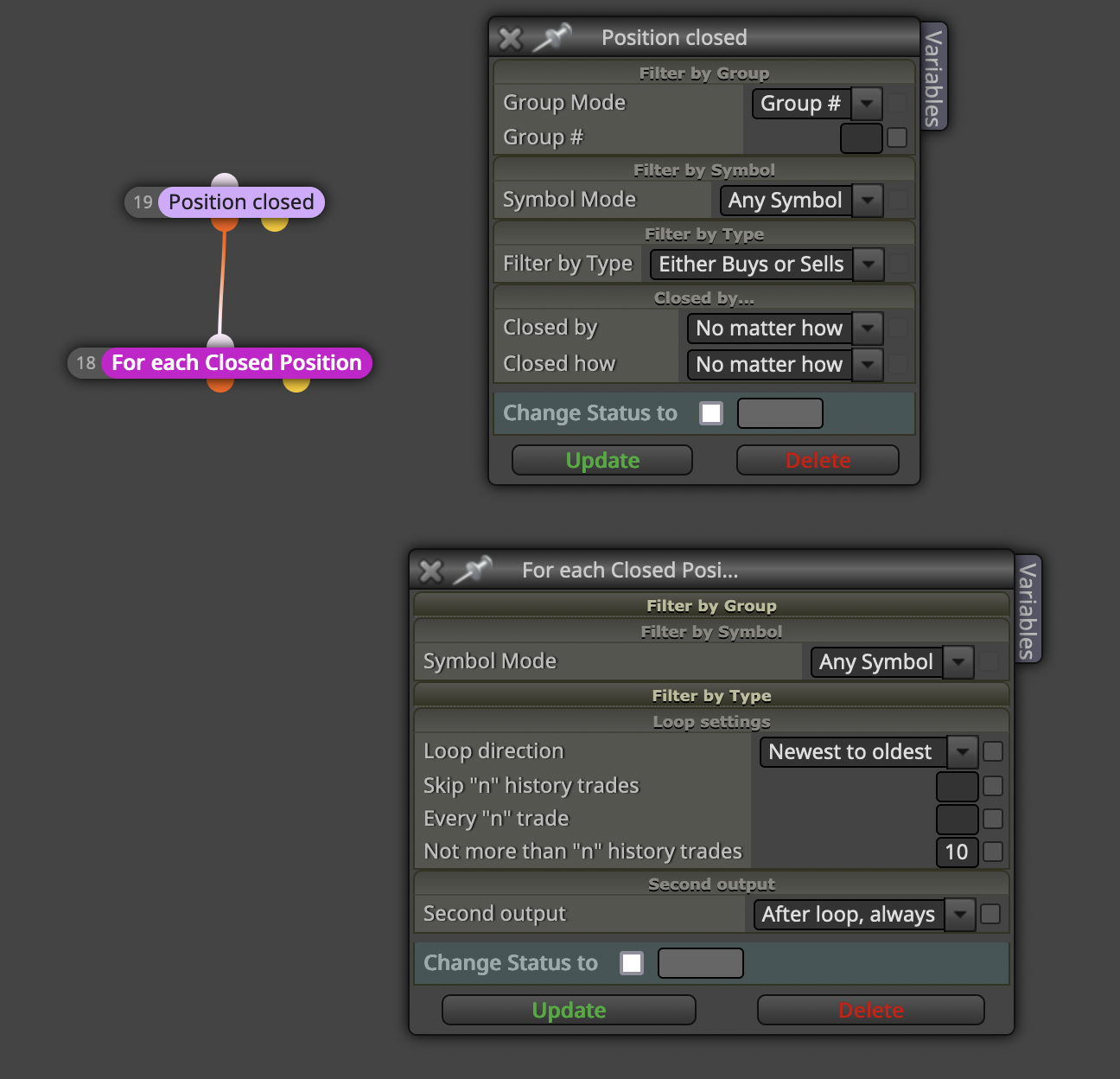
Task: Click Skip "n" history trades input field
Action: click(958, 787)
